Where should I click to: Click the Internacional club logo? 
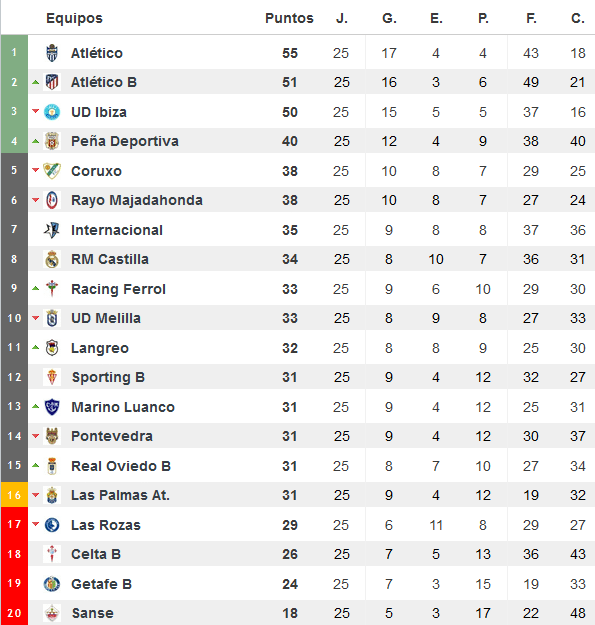[x=52, y=230]
